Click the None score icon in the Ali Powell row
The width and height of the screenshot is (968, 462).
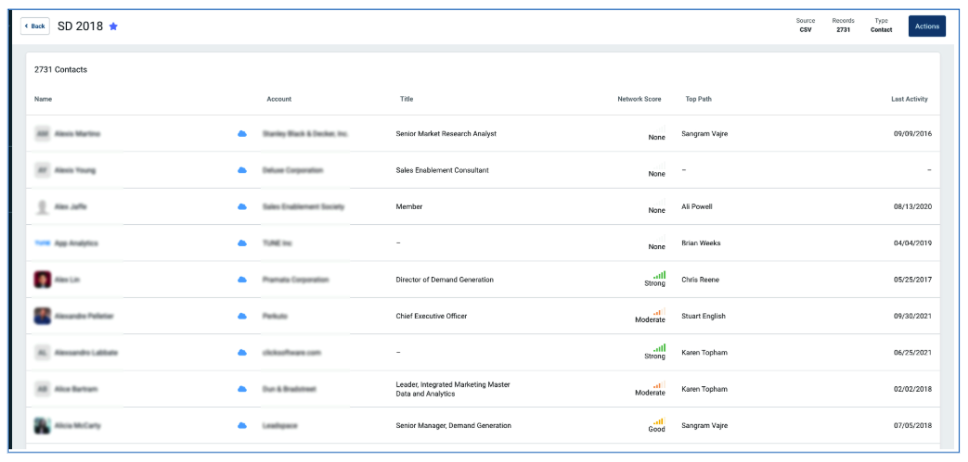click(659, 202)
